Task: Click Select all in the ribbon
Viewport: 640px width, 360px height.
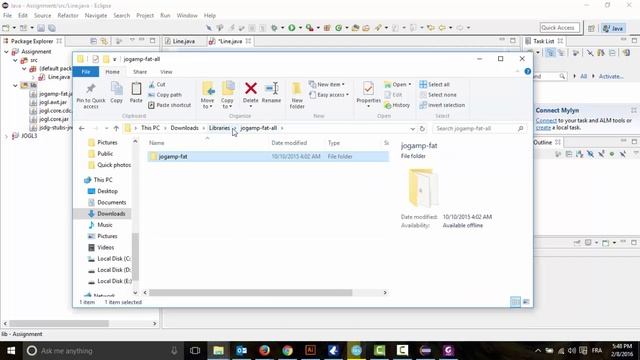Action: coord(434,84)
